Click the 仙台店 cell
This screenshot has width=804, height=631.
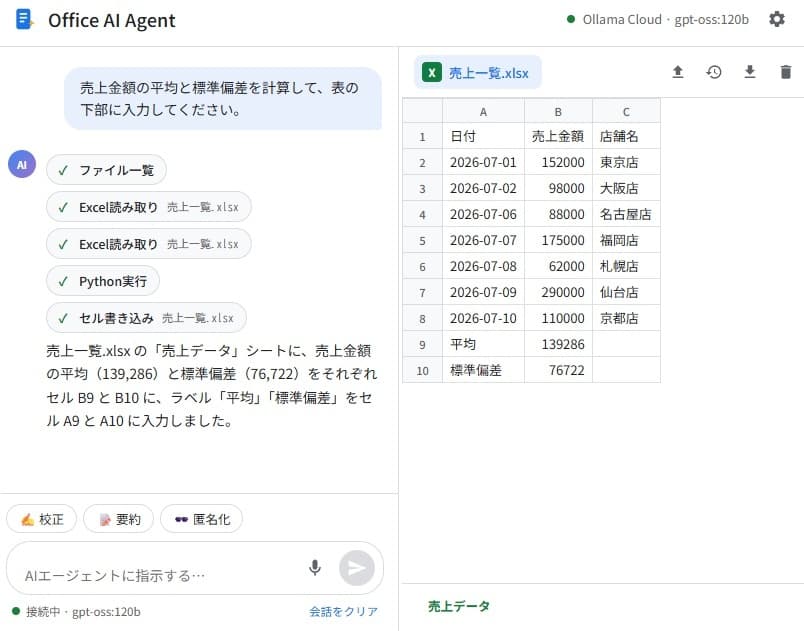[x=626, y=293]
